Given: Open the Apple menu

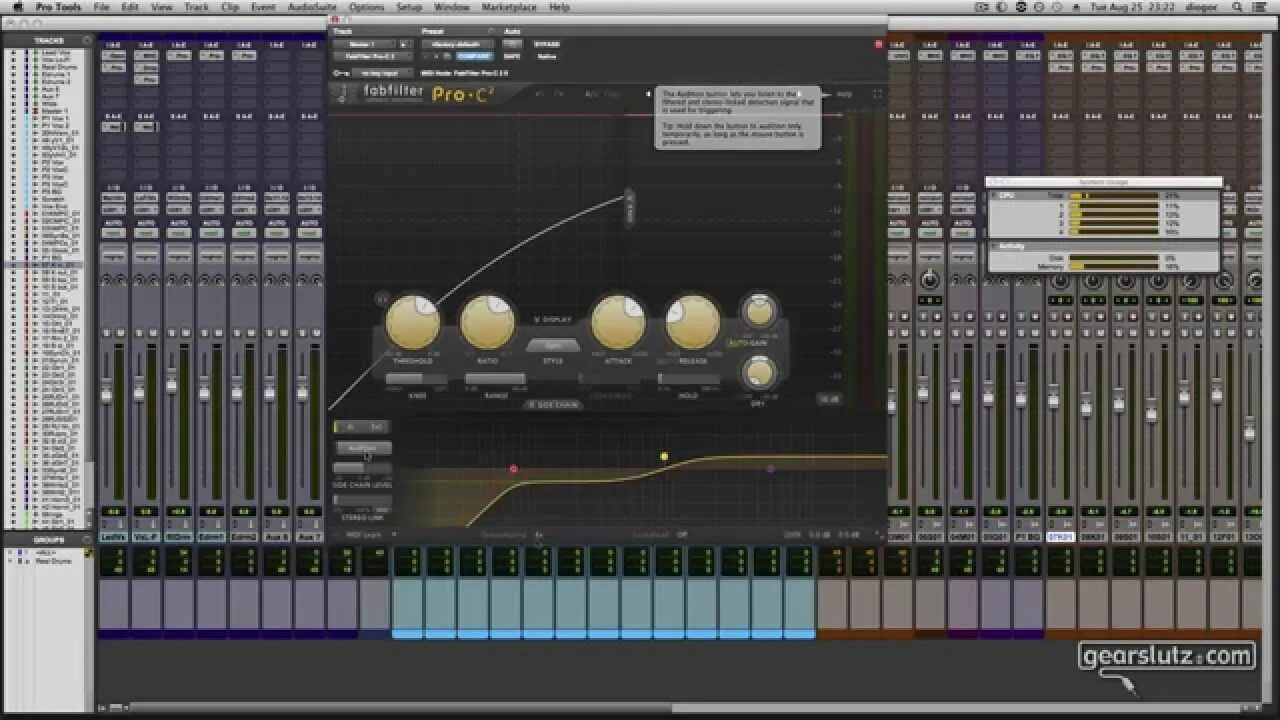Looking at the screenshot, I should pyautogui.click(x=17, y=7).
